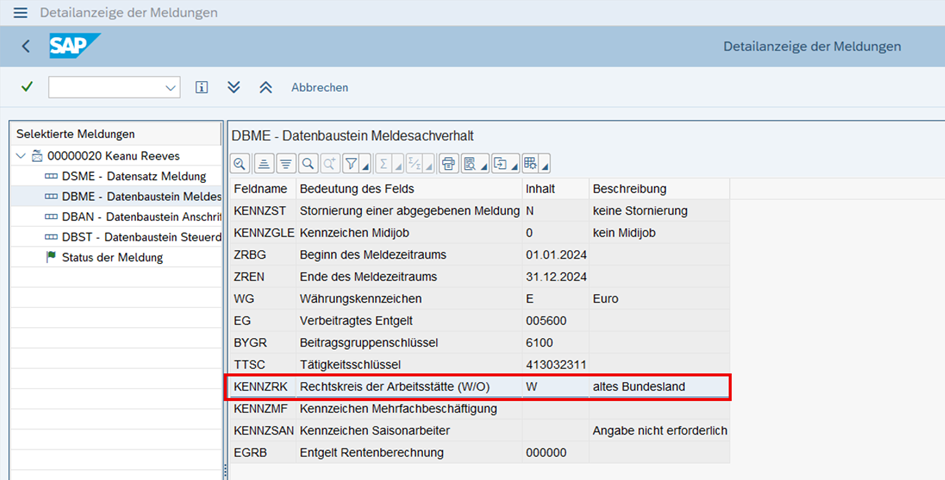945x480 pixels.
Task: Sort the table in descending order
Action: tap(285, 164)
